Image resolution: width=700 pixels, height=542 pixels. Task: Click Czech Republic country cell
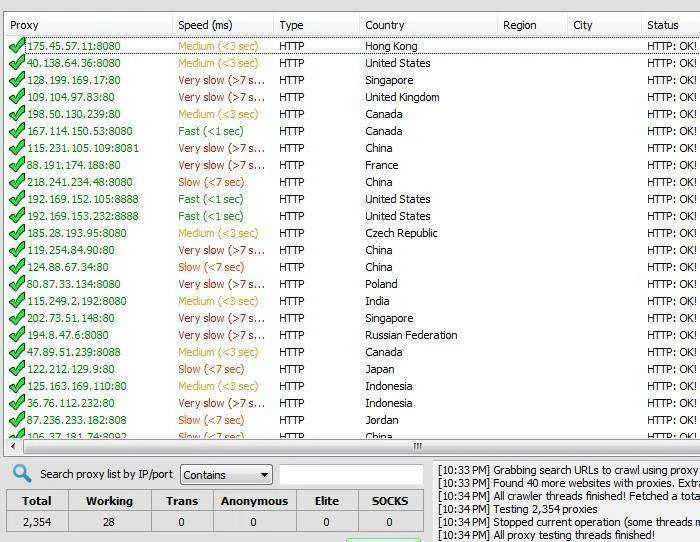click(x=401, y=233)
